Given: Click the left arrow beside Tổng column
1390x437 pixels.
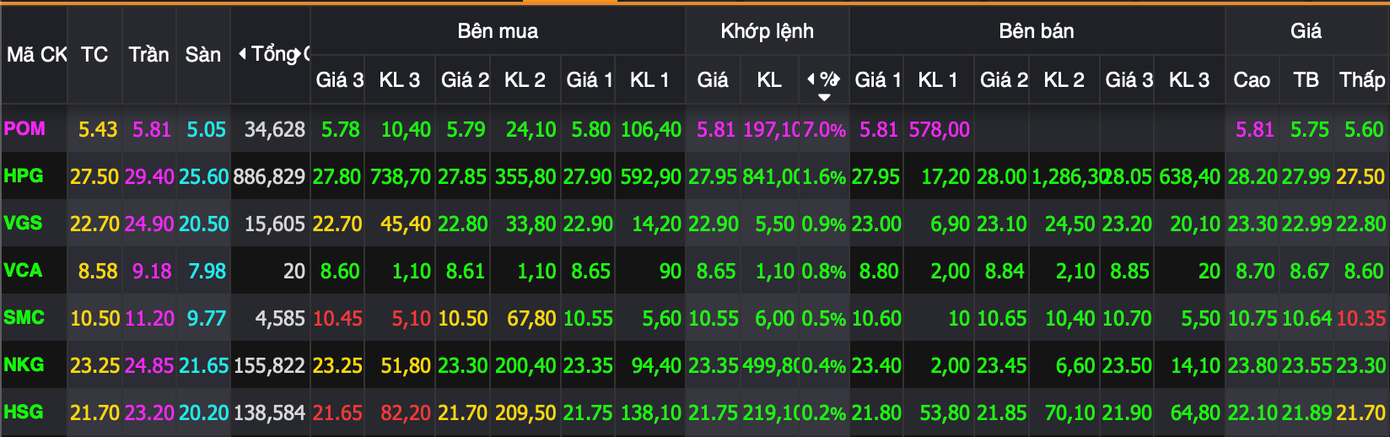Looking at the screenshot, I should point(242,54).
